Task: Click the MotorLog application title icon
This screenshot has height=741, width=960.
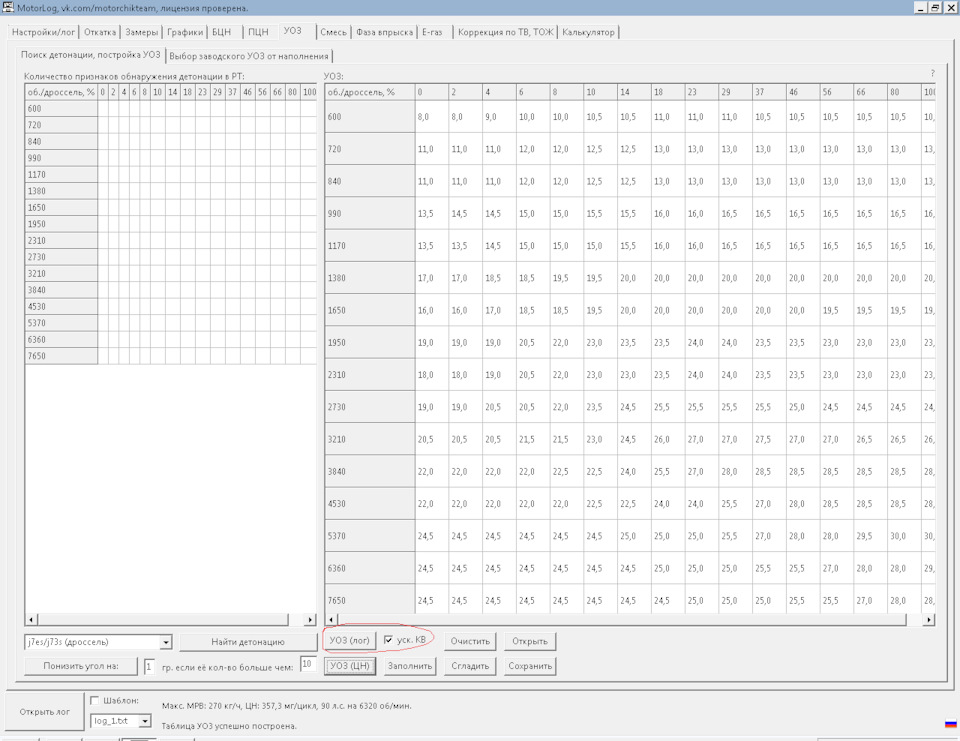Action: 8,7
